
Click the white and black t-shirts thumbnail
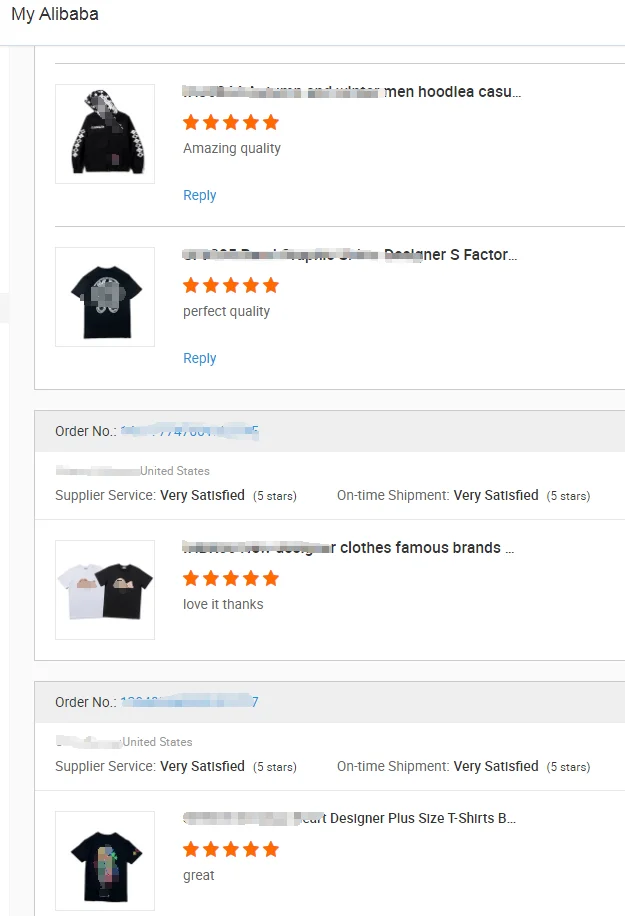[105, 590]
